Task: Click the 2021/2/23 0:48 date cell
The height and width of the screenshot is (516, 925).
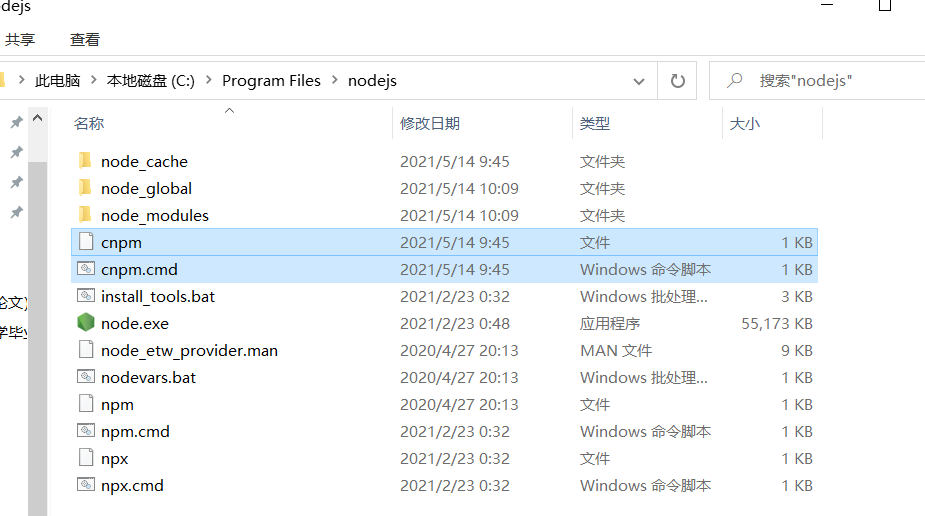Action: (455, 324)
